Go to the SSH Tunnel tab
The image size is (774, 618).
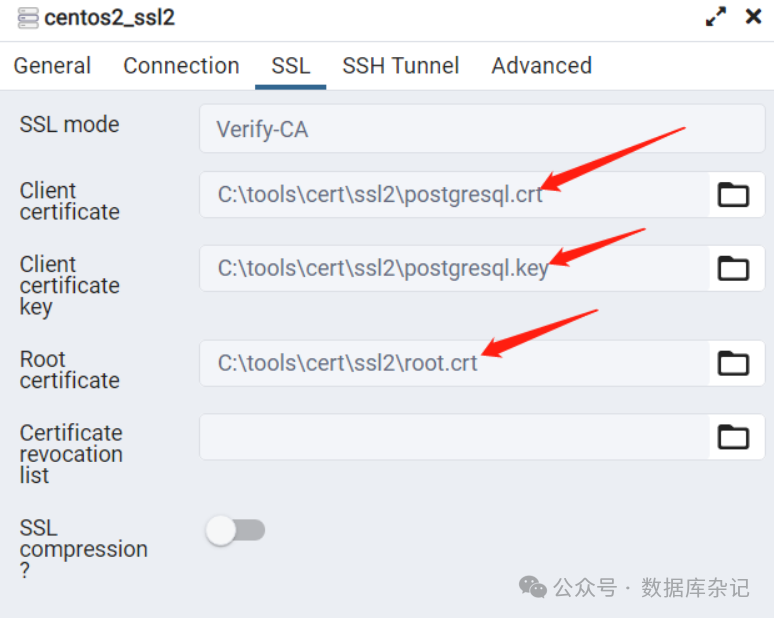click(400, 66)
